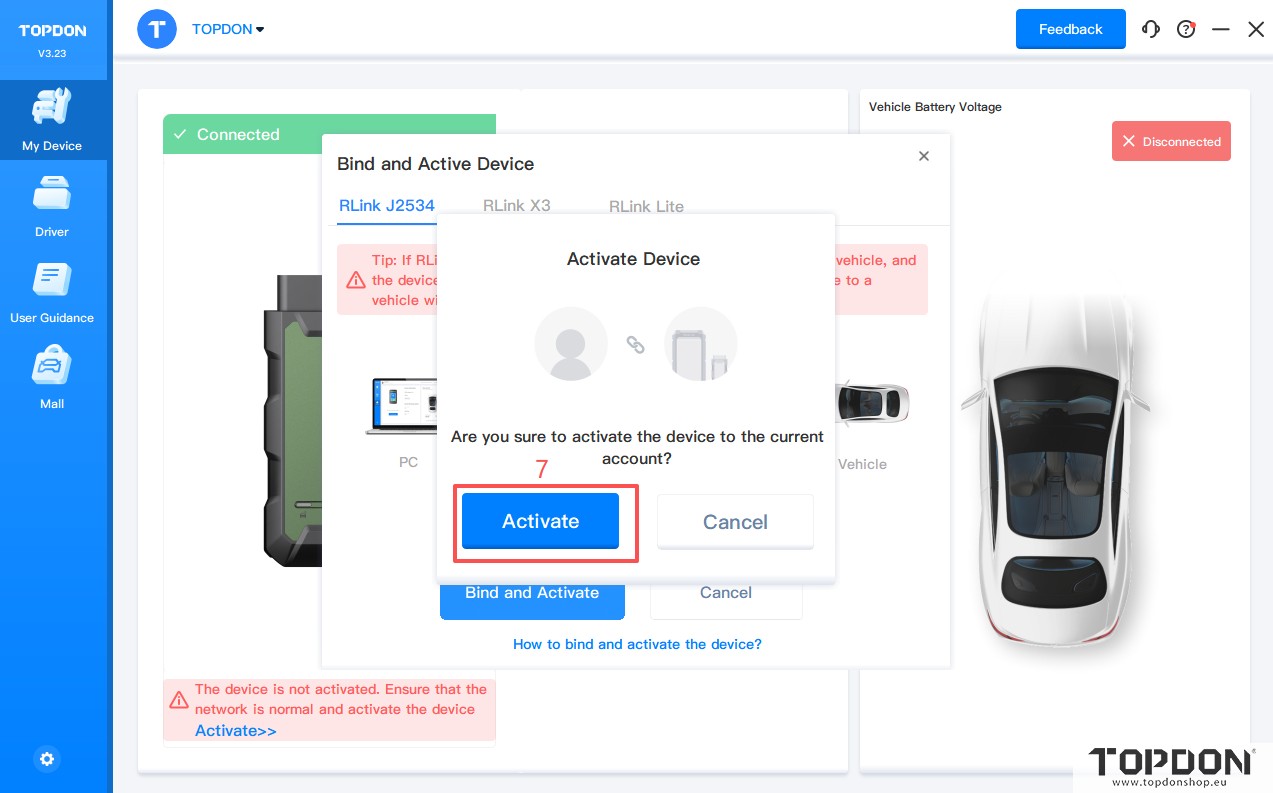Switch to the RLink X3 tab

[x=517, y=205]
